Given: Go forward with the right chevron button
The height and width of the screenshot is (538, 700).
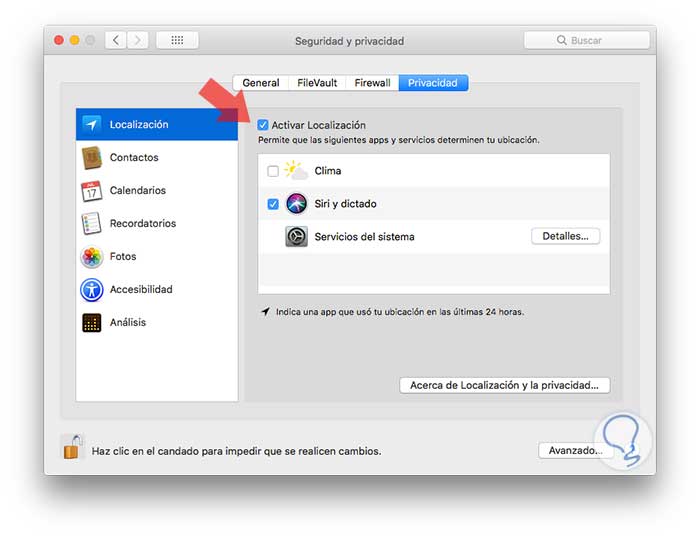Looking at the screenshot, I should (138, 40).
